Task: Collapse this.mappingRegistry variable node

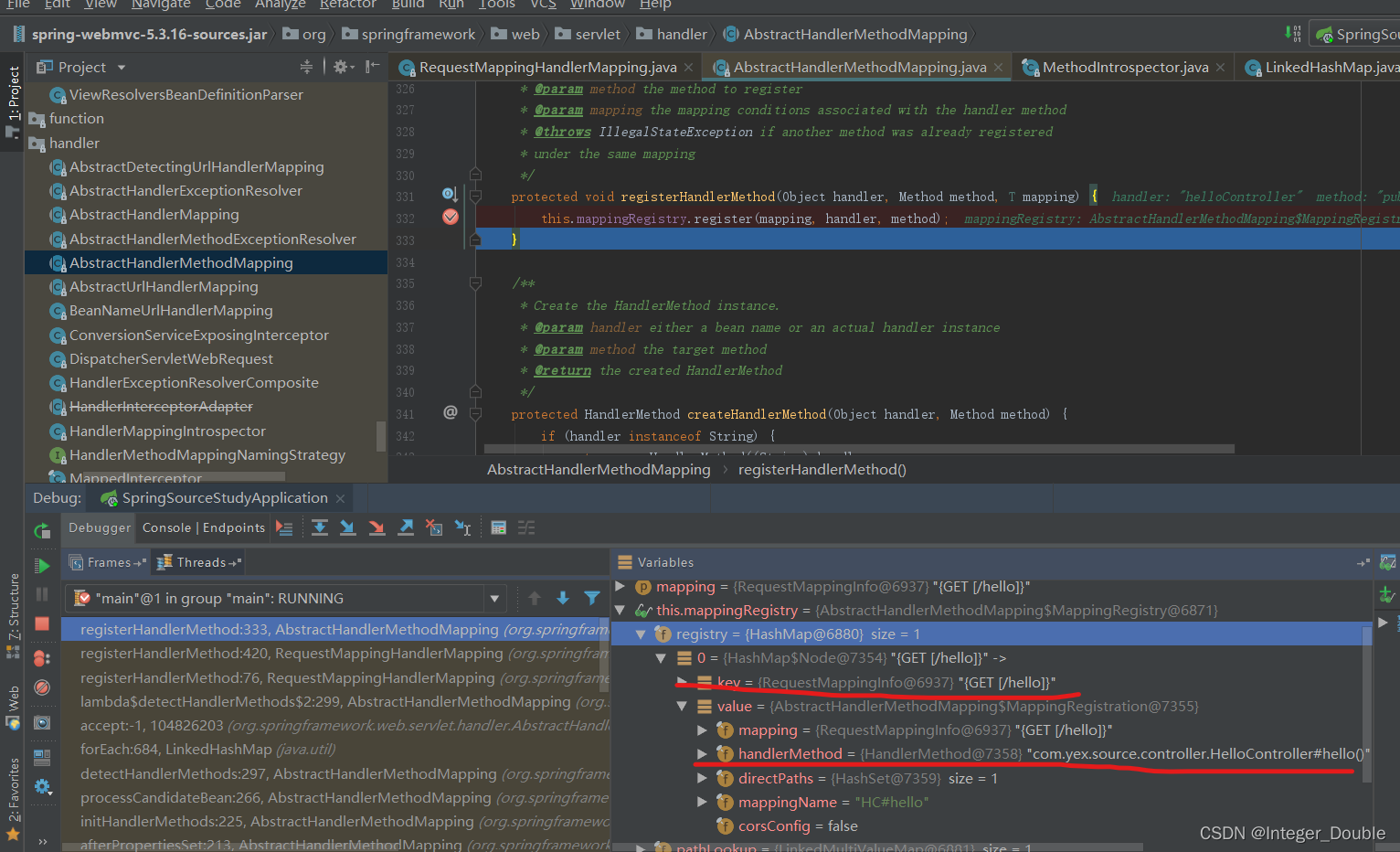Action: click(x=620, y=610)
